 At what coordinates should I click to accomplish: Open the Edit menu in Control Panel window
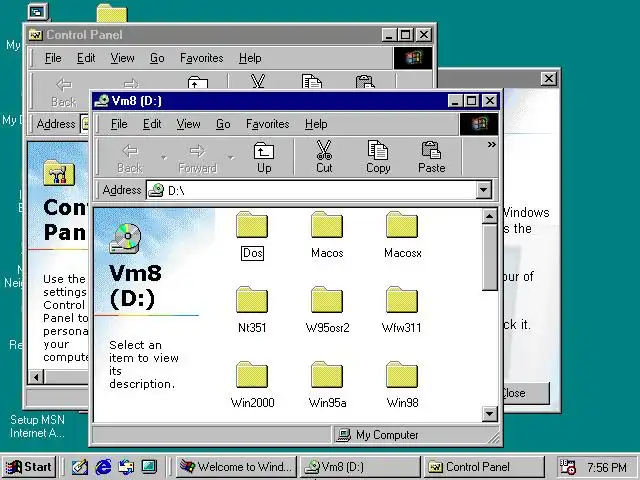(86, 58)
